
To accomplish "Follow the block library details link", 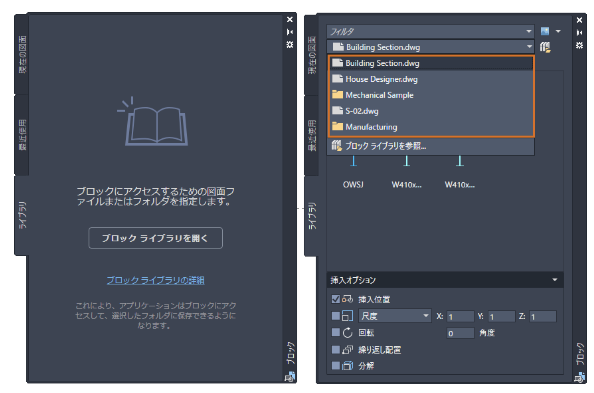I will click(155, 280).
